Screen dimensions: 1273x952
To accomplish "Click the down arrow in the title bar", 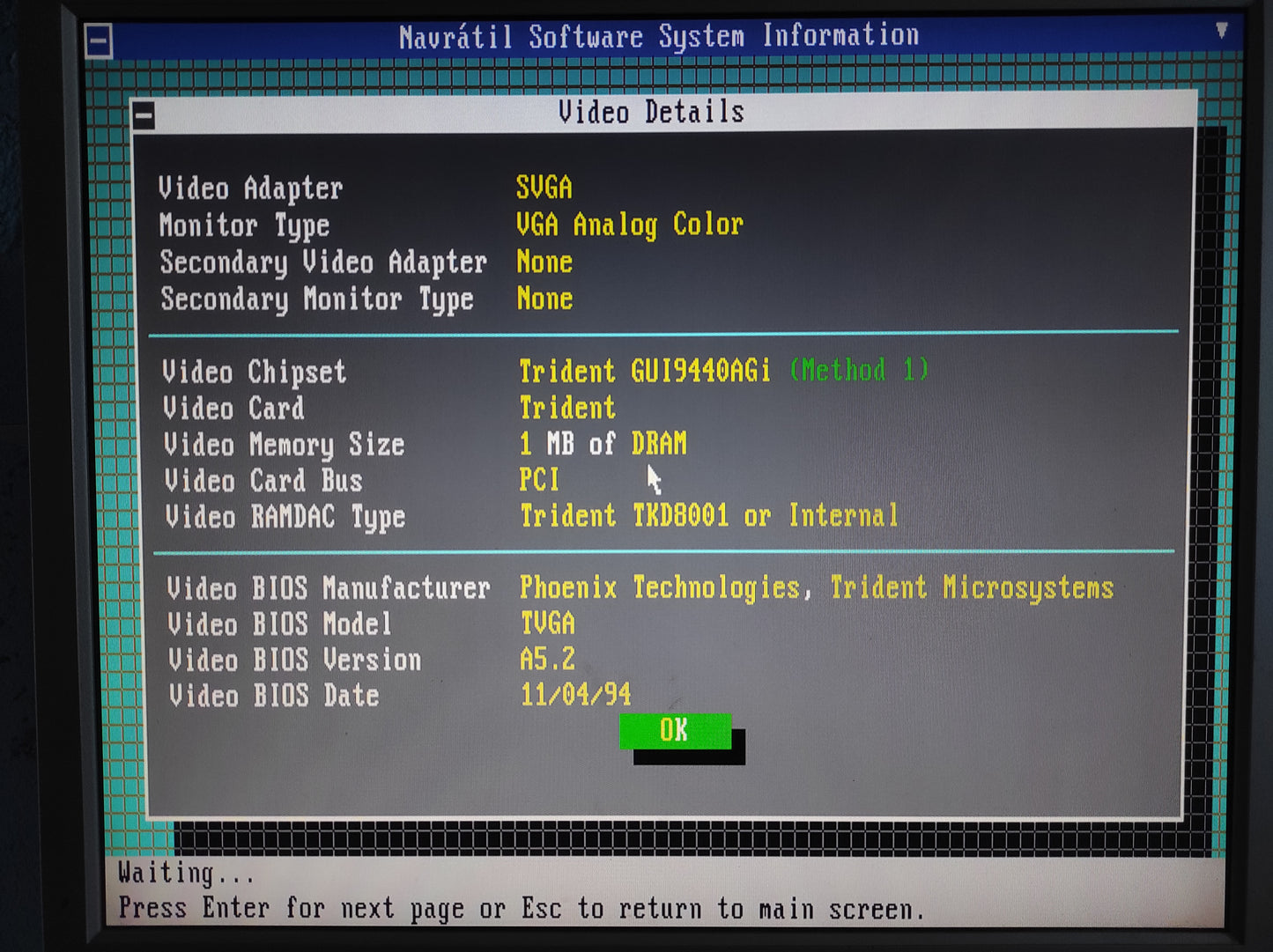I will [x=1221, y=31].
